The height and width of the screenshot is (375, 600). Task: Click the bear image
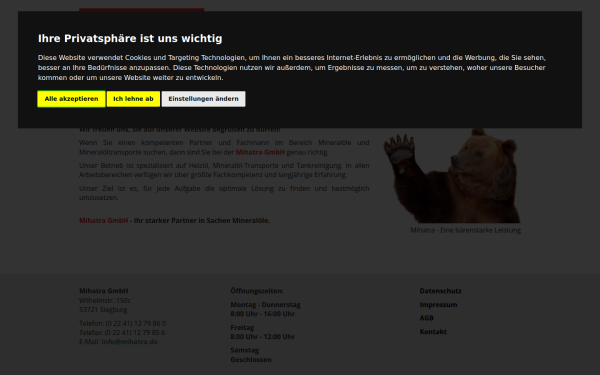pos(452,175)
